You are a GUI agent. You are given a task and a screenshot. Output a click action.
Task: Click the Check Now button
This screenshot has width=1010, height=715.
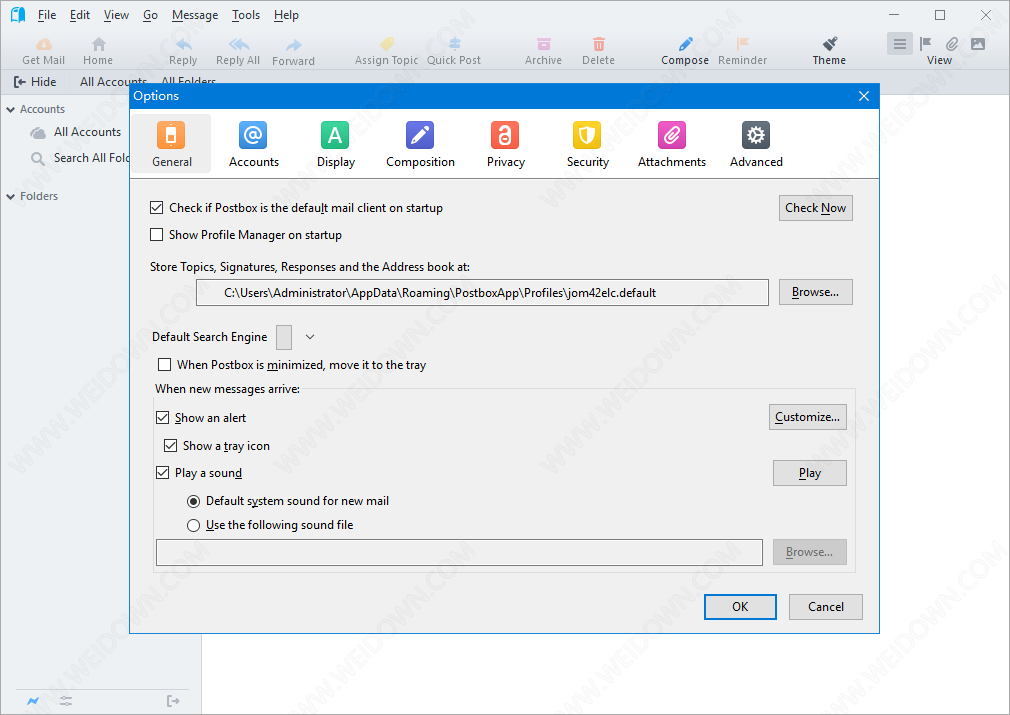click(x=815, y=208)
